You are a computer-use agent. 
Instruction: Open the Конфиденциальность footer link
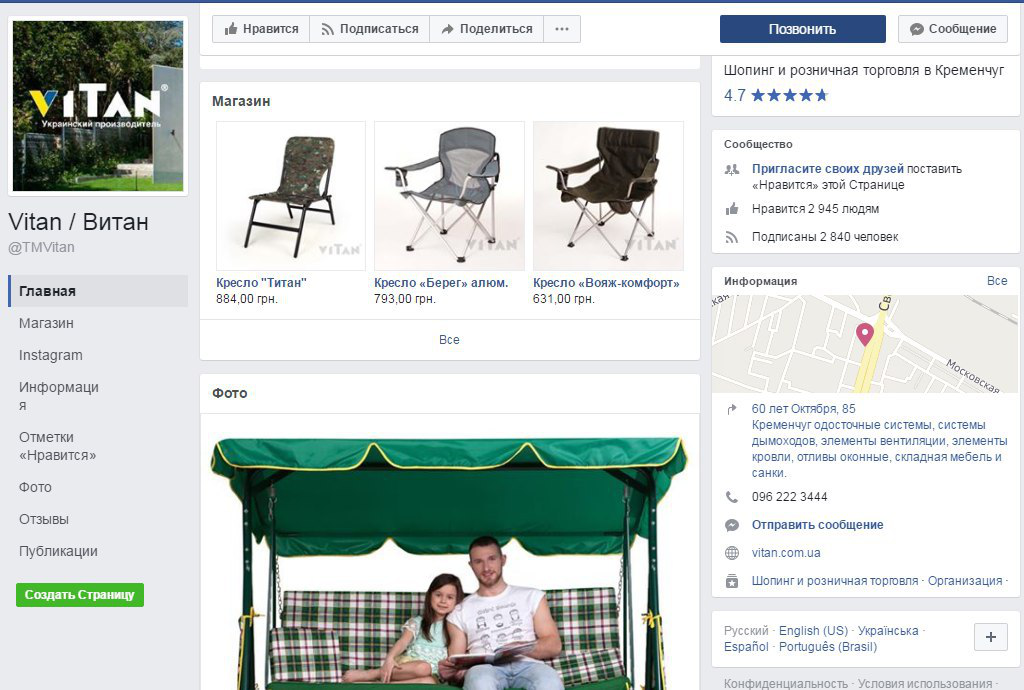point(786,683)
